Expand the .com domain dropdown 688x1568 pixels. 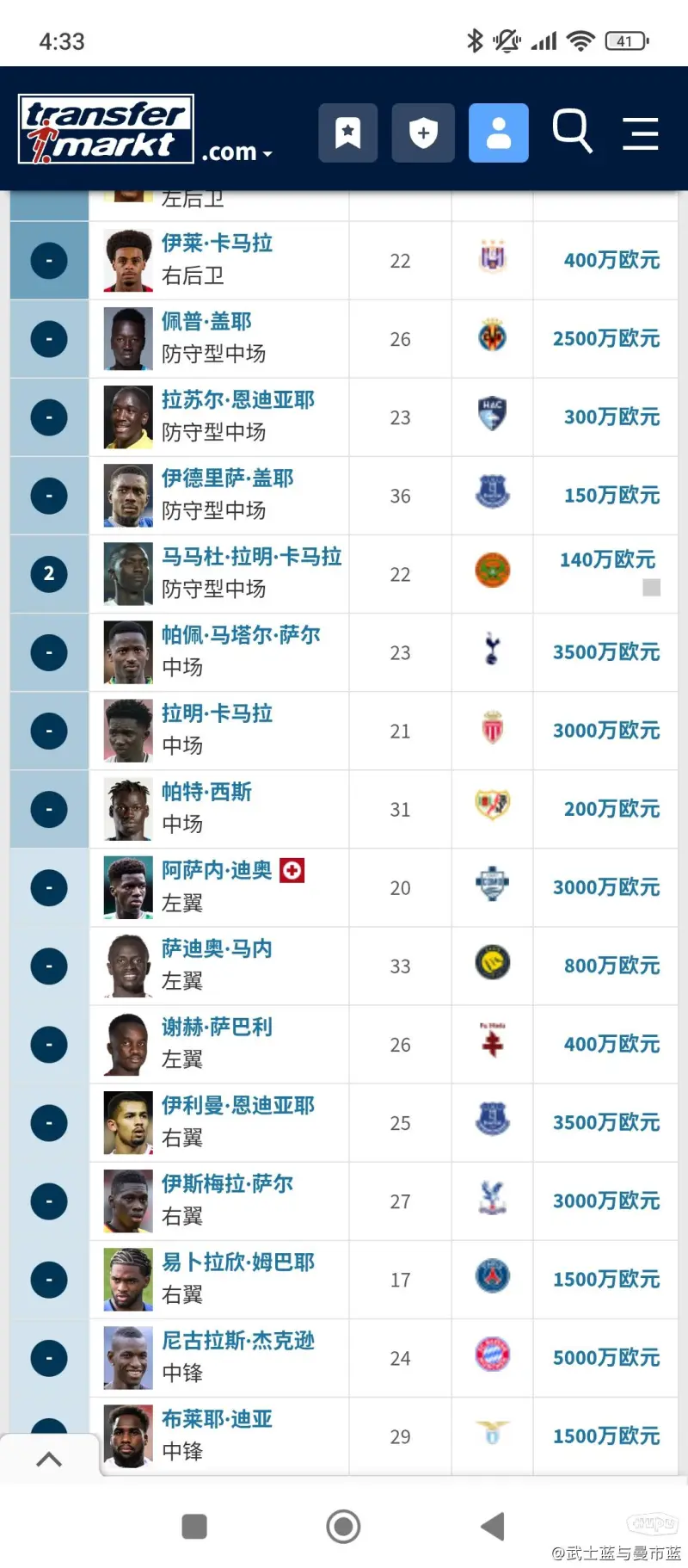236,152
